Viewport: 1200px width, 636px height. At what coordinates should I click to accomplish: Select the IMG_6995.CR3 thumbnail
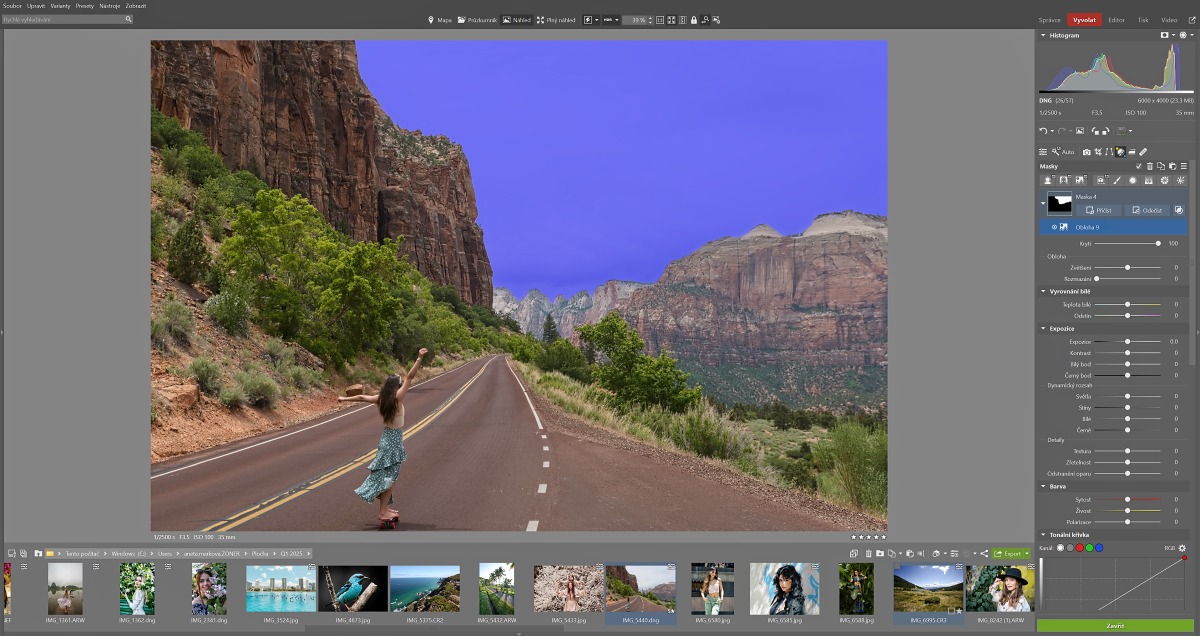pyautogui.click(x=927, y=589)
